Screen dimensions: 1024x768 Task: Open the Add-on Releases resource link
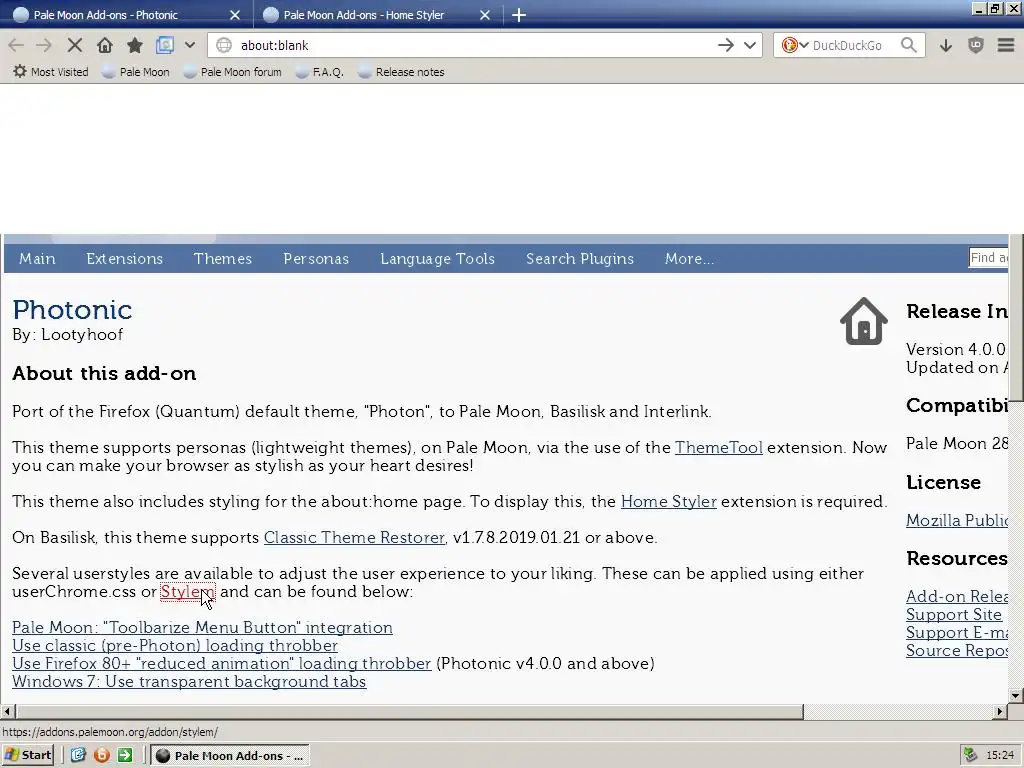coord(957,596)
